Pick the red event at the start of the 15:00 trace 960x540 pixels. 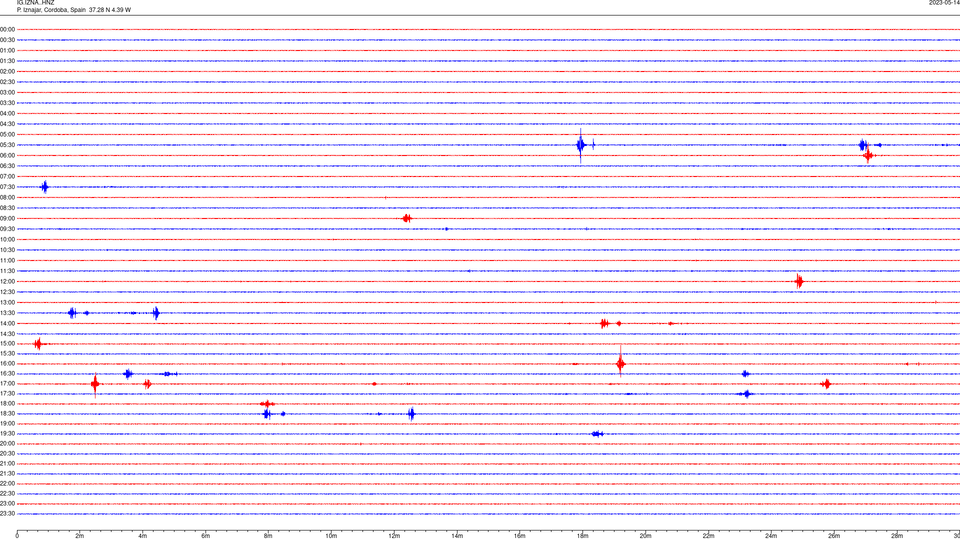[x=38, y=344]
